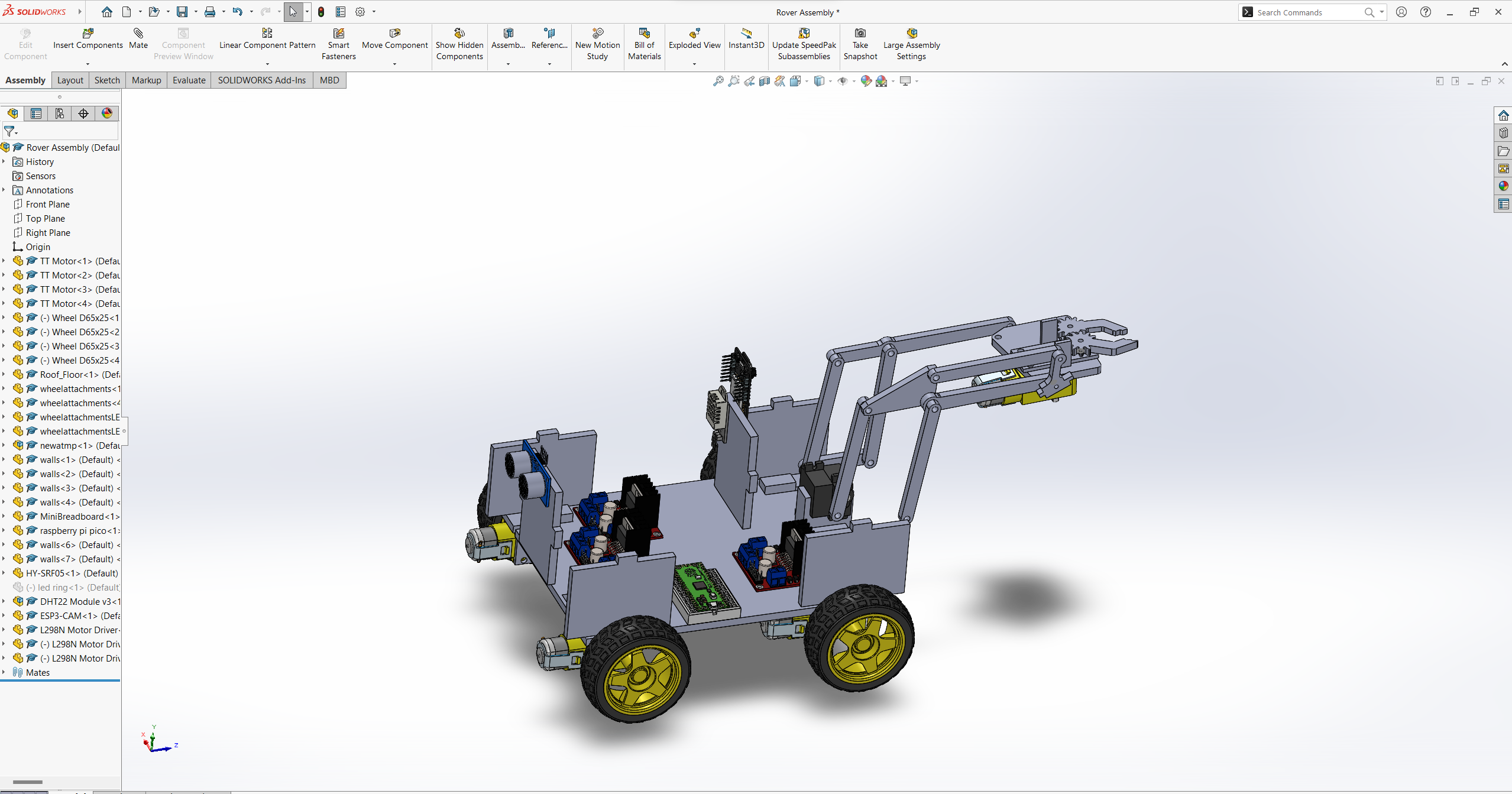This screenshot has width=1512, height=794.
Task: Insert a Bill of Materials
Action: tap(644, 44)
